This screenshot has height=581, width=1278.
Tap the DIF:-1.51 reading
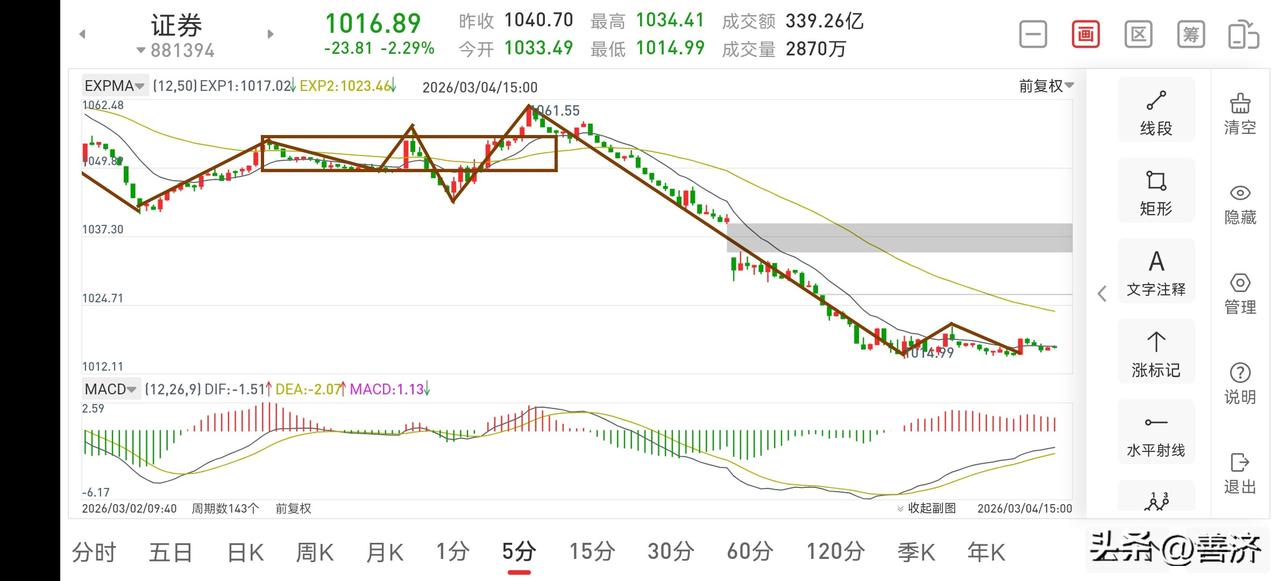pos(238,389)
